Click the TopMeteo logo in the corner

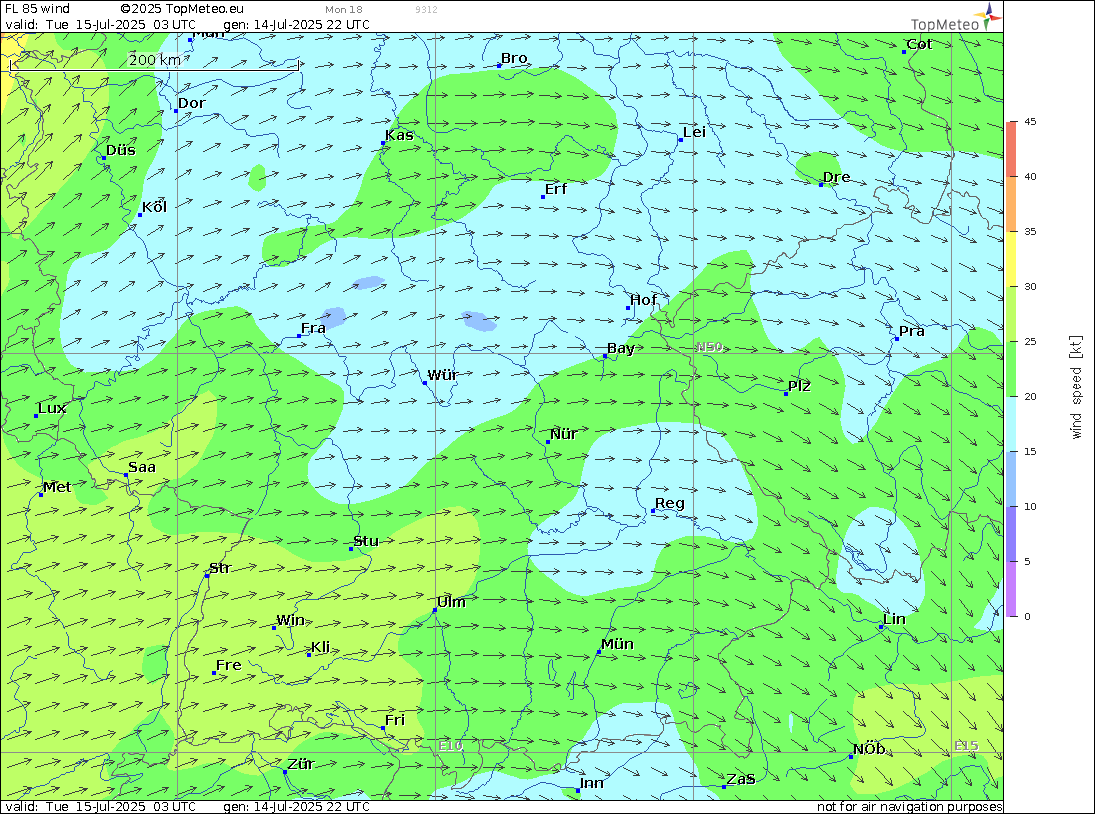tap(955, 18)
